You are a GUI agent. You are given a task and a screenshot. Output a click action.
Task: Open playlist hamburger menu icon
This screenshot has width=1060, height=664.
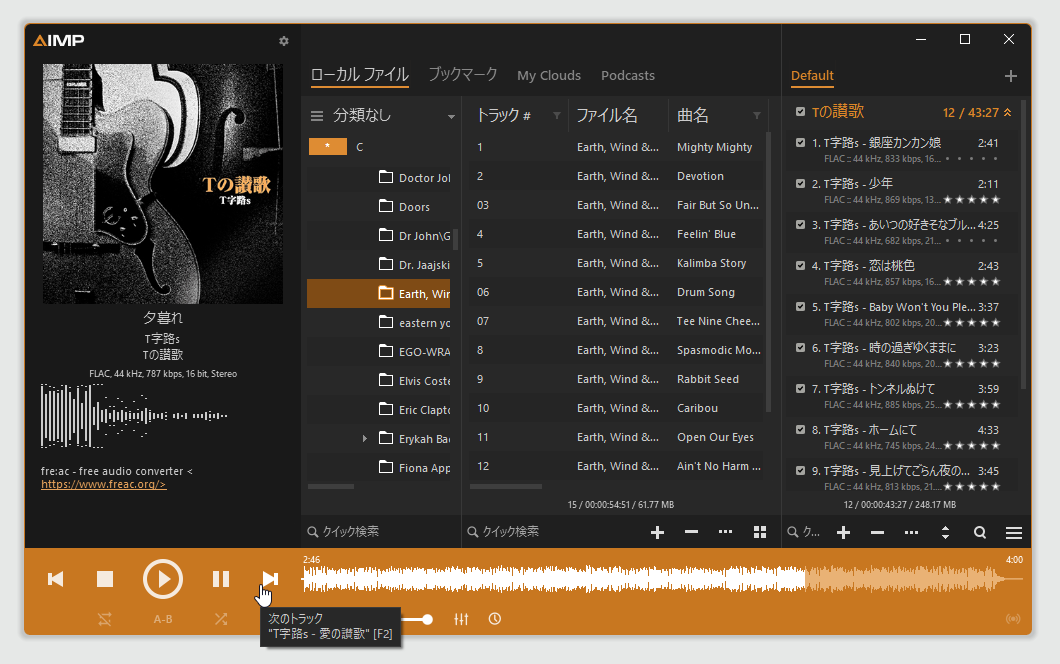1013,533
